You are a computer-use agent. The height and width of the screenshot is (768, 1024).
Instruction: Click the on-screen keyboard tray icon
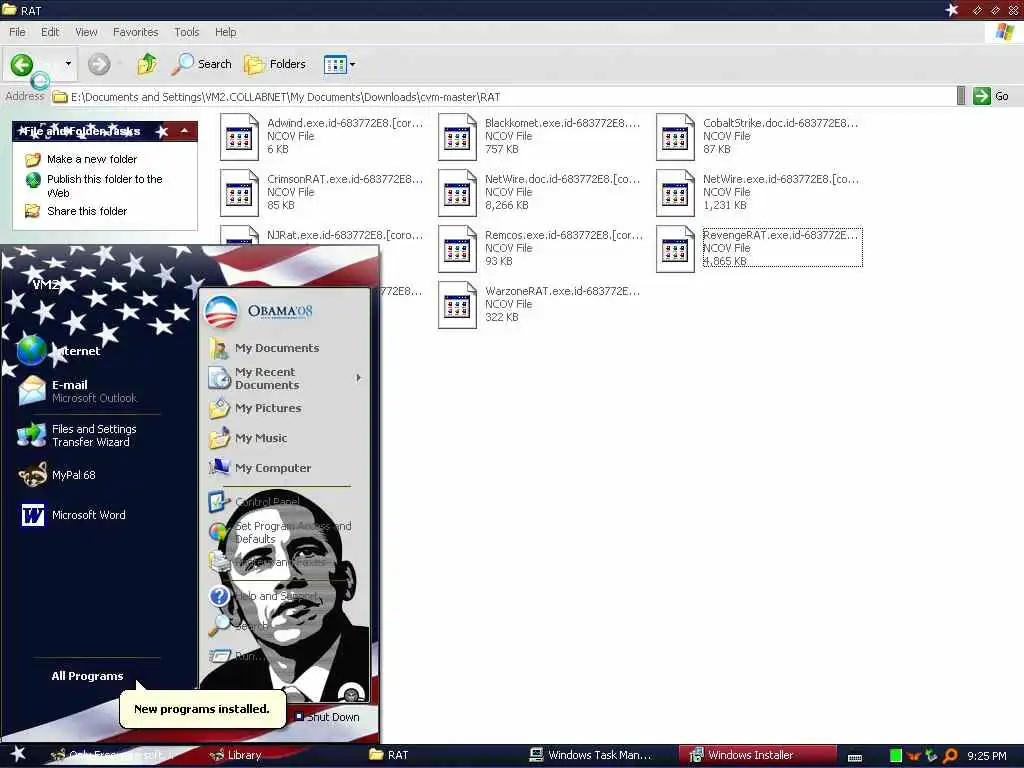pos(855,758)
